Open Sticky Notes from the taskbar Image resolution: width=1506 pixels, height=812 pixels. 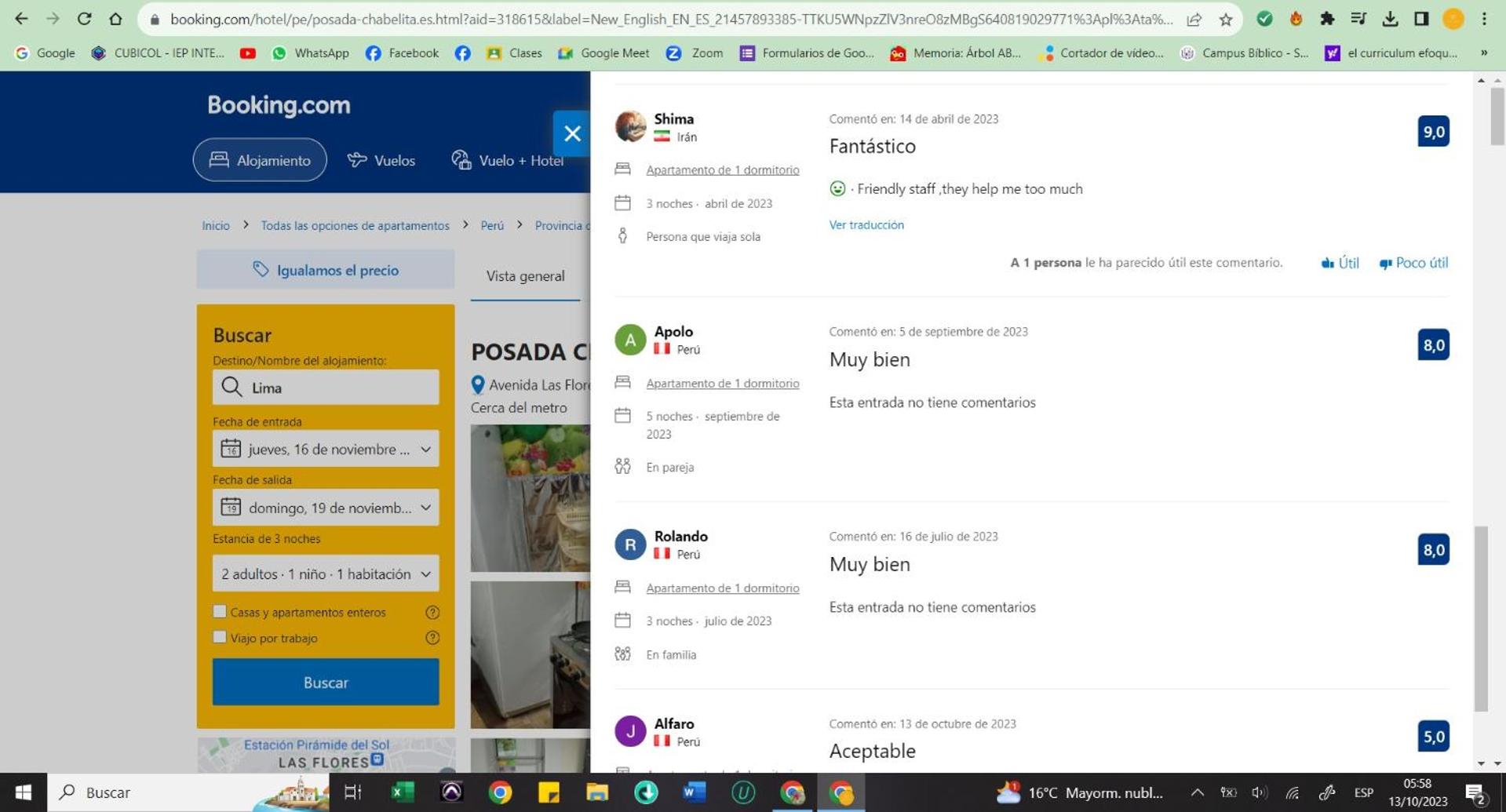(549, 792)
